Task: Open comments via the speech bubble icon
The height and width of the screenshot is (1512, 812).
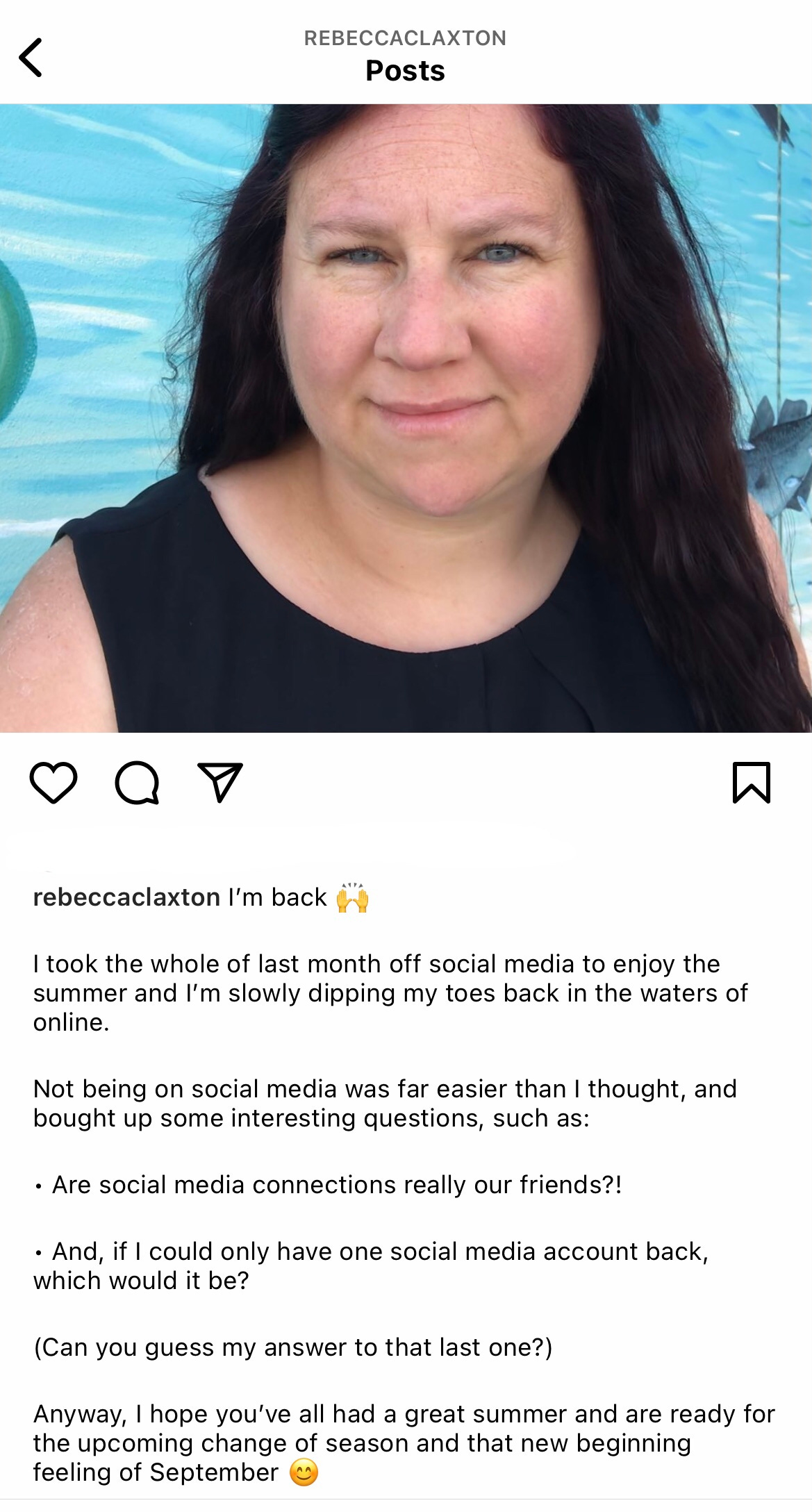Action: coord(137,783)
